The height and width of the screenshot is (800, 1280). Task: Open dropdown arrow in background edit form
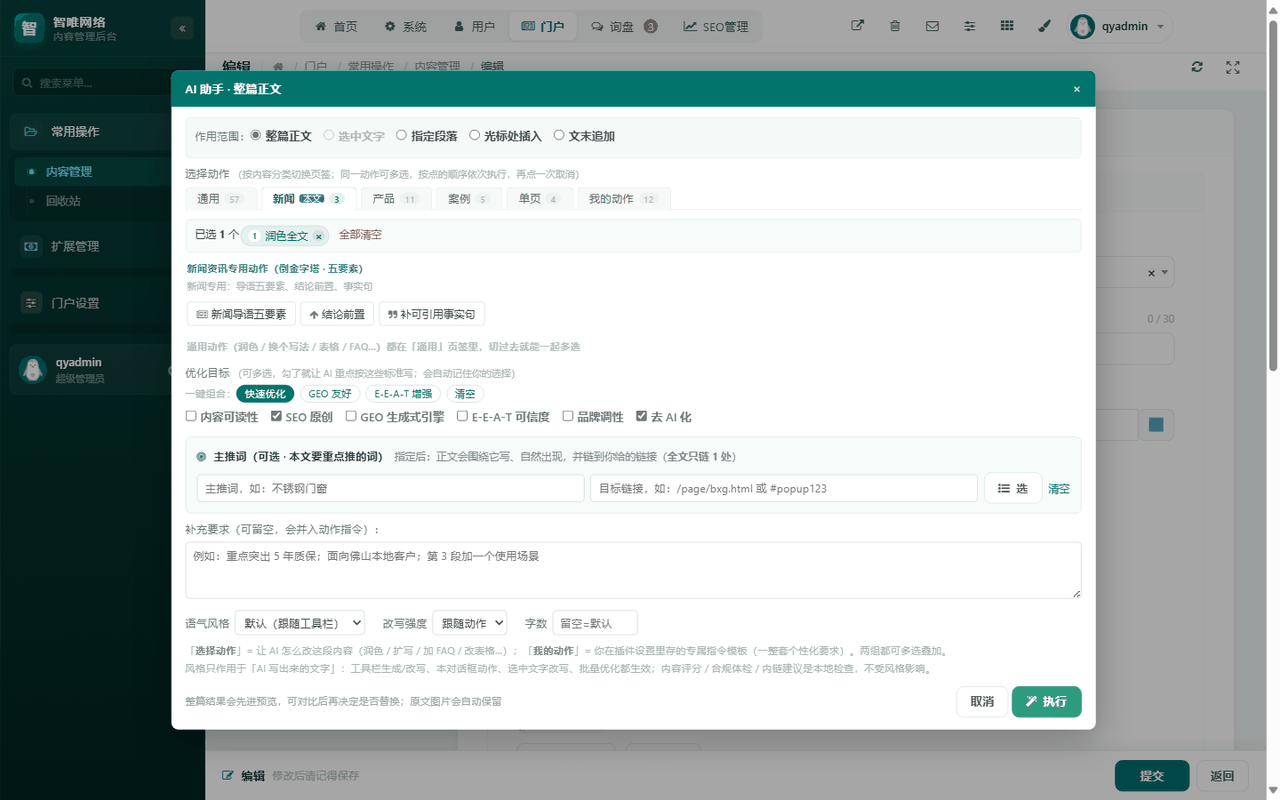(1166, 273)
